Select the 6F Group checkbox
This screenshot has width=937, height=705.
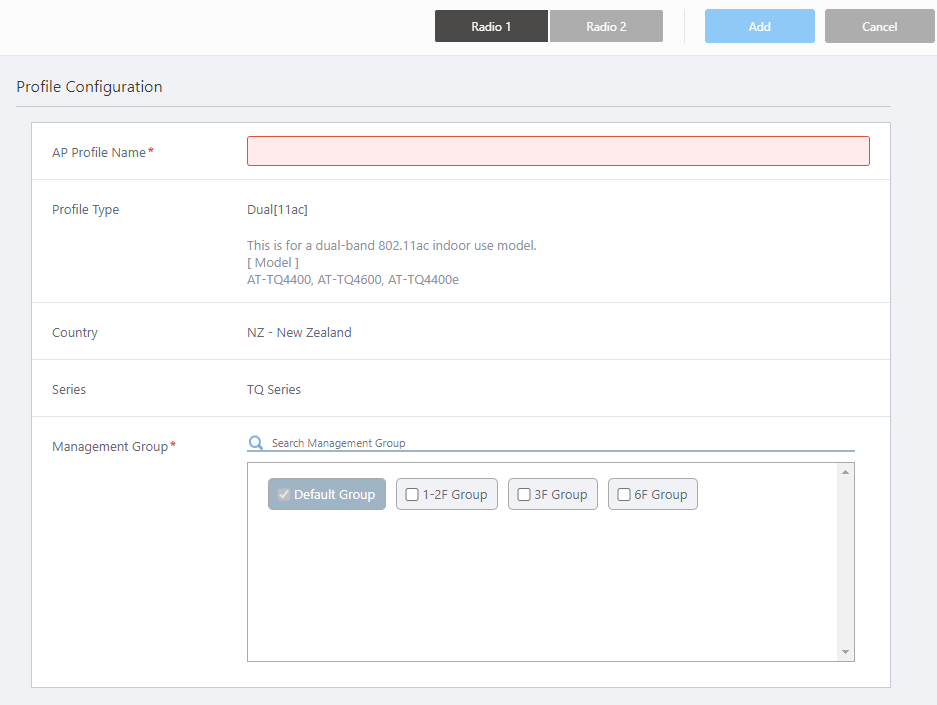624,495
